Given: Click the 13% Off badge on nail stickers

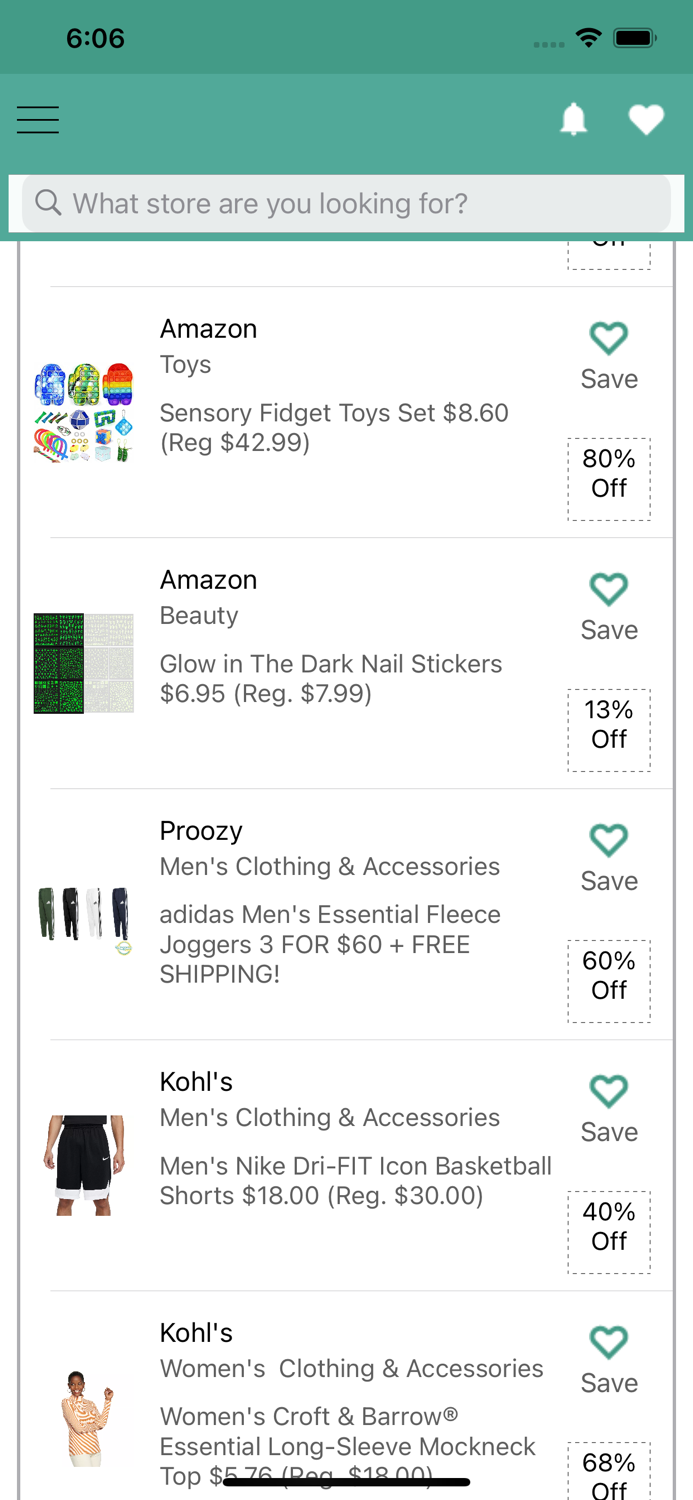Looking at the screenshot, I should tap(608, 730).
